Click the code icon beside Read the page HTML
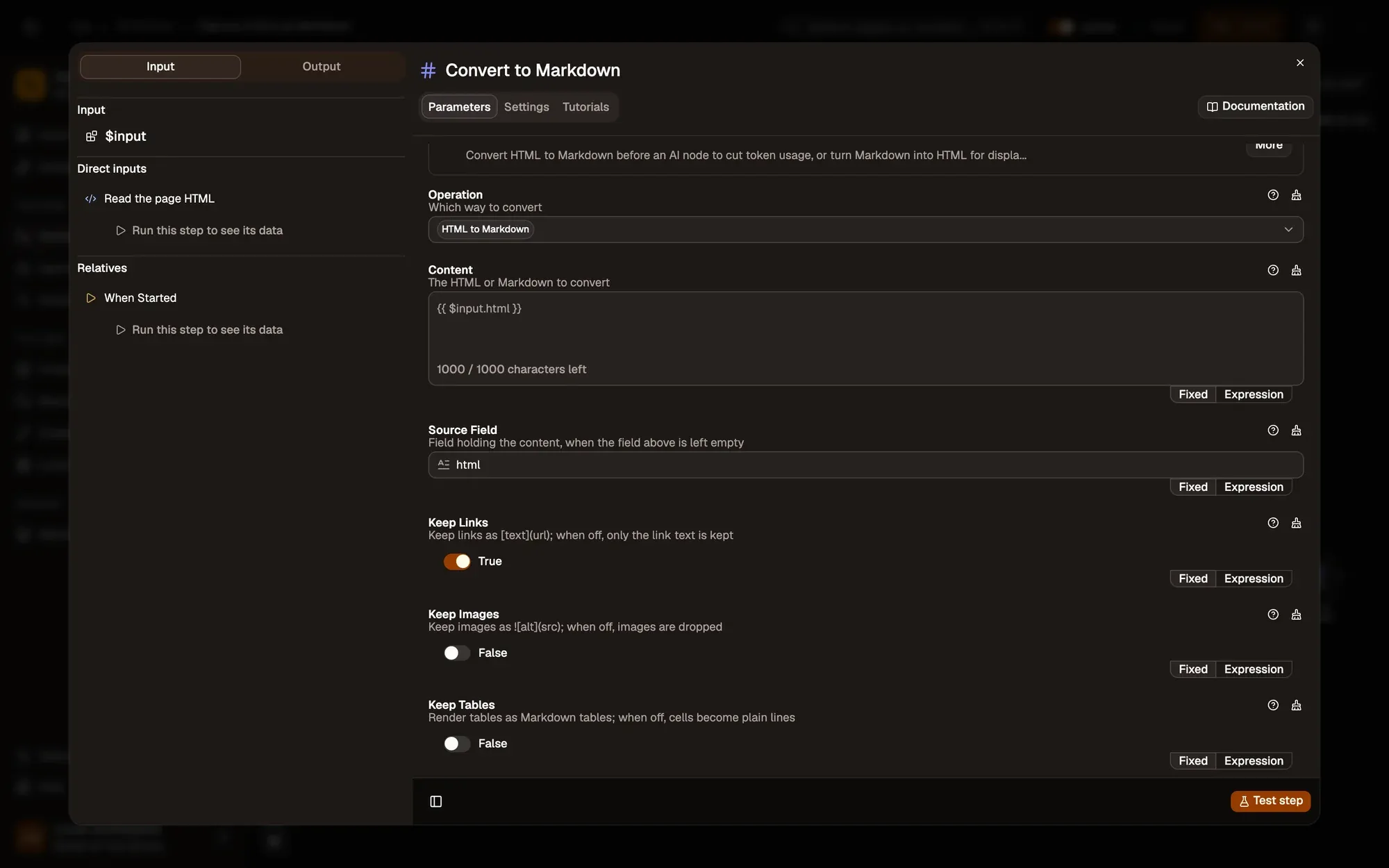This screenshot has height=868, width=1389. coord(90,199)
